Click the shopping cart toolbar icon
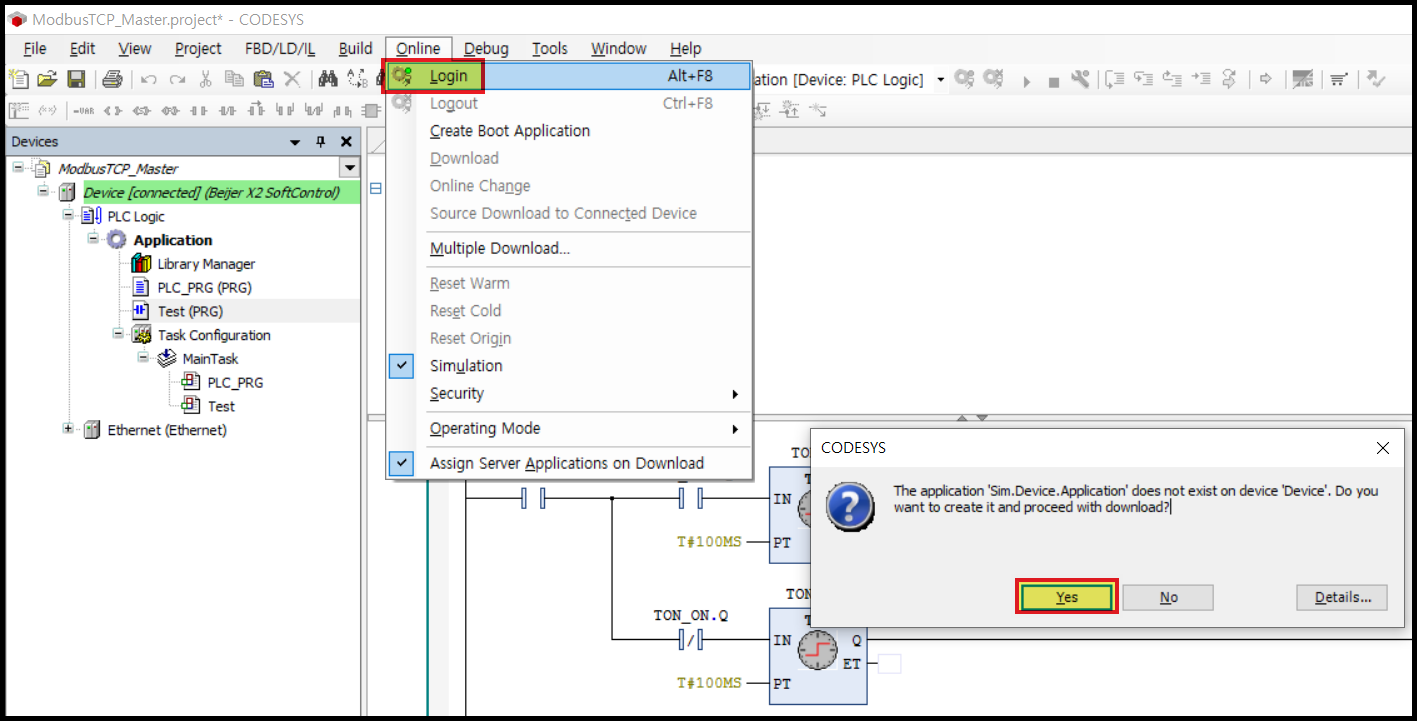 click(x=1339, y=79)
